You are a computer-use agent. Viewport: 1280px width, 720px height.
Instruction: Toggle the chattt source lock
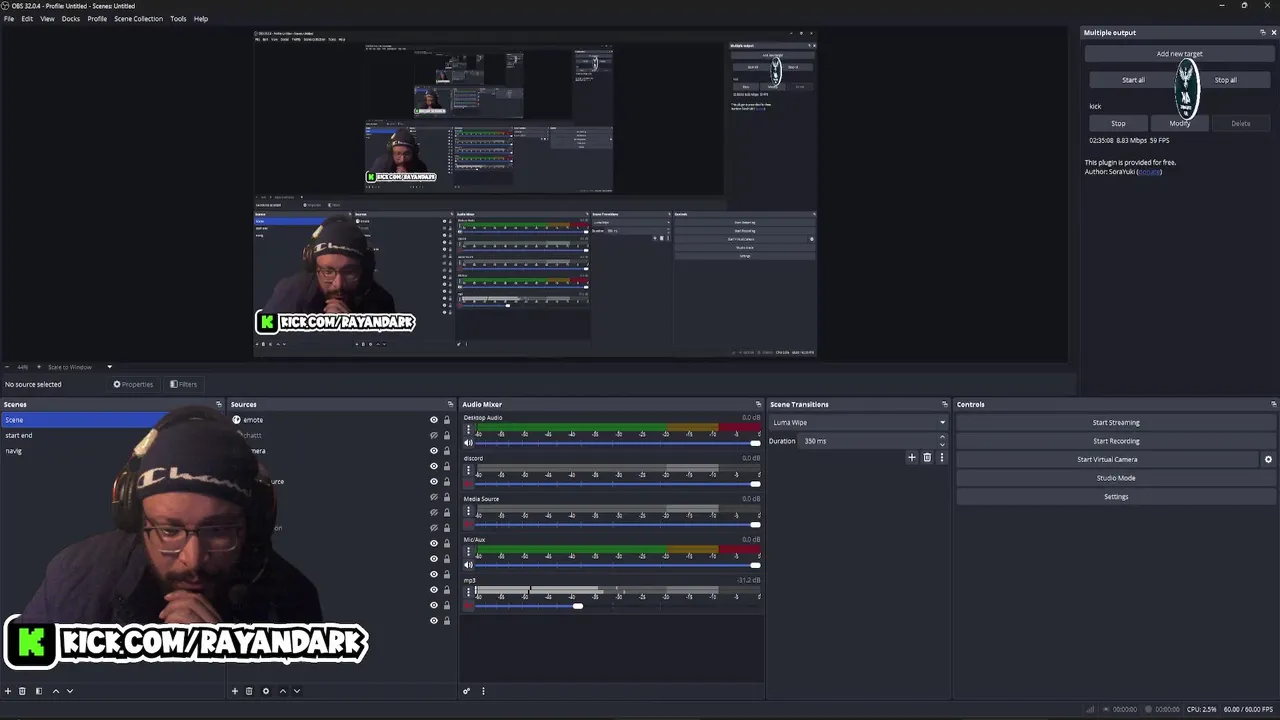tap(447, 435)
